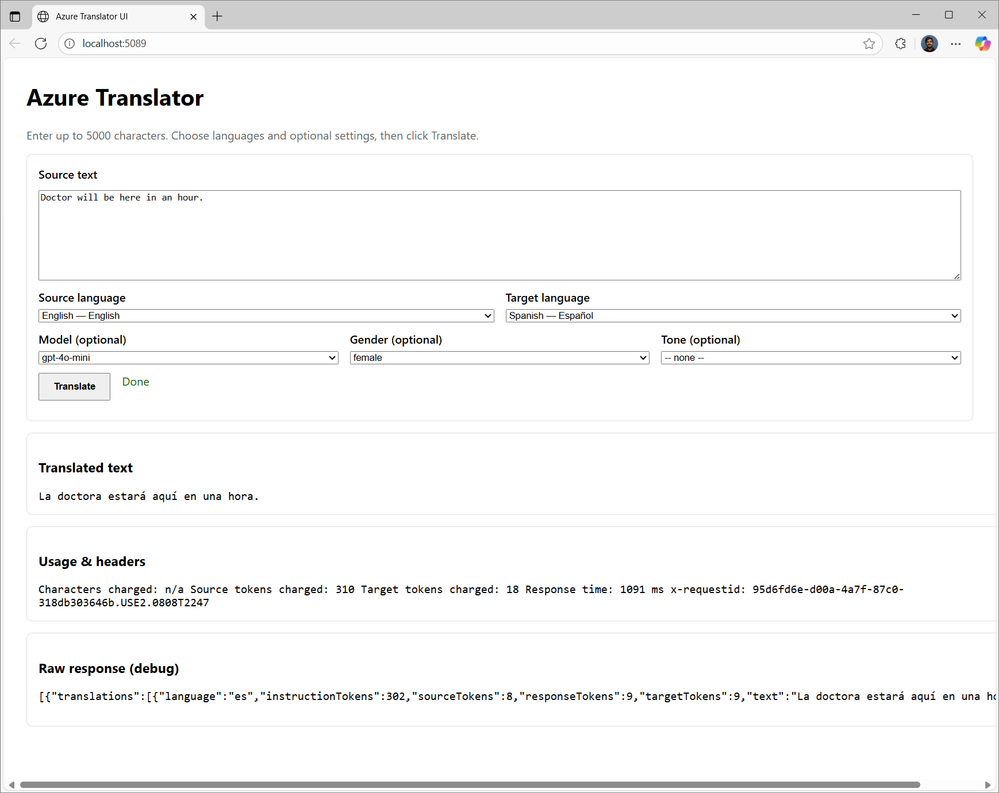This screenshot has width=999, height=793.
Task: Launch the Copilot sidebar icon
Action: pyautogui.click(x=982, y=43)
